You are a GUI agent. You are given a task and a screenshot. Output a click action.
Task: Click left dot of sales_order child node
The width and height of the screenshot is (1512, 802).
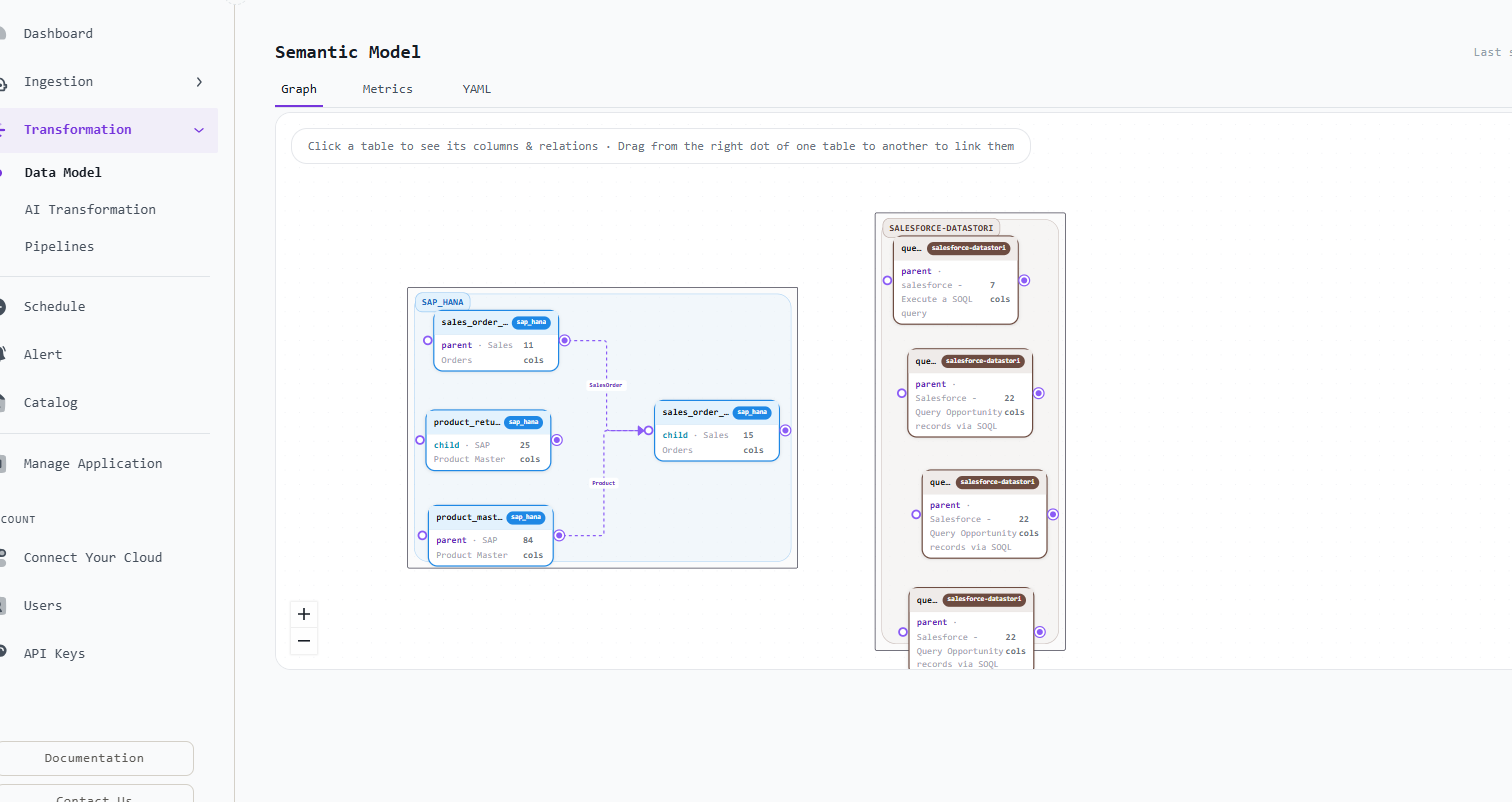click(x=648, y=430)
